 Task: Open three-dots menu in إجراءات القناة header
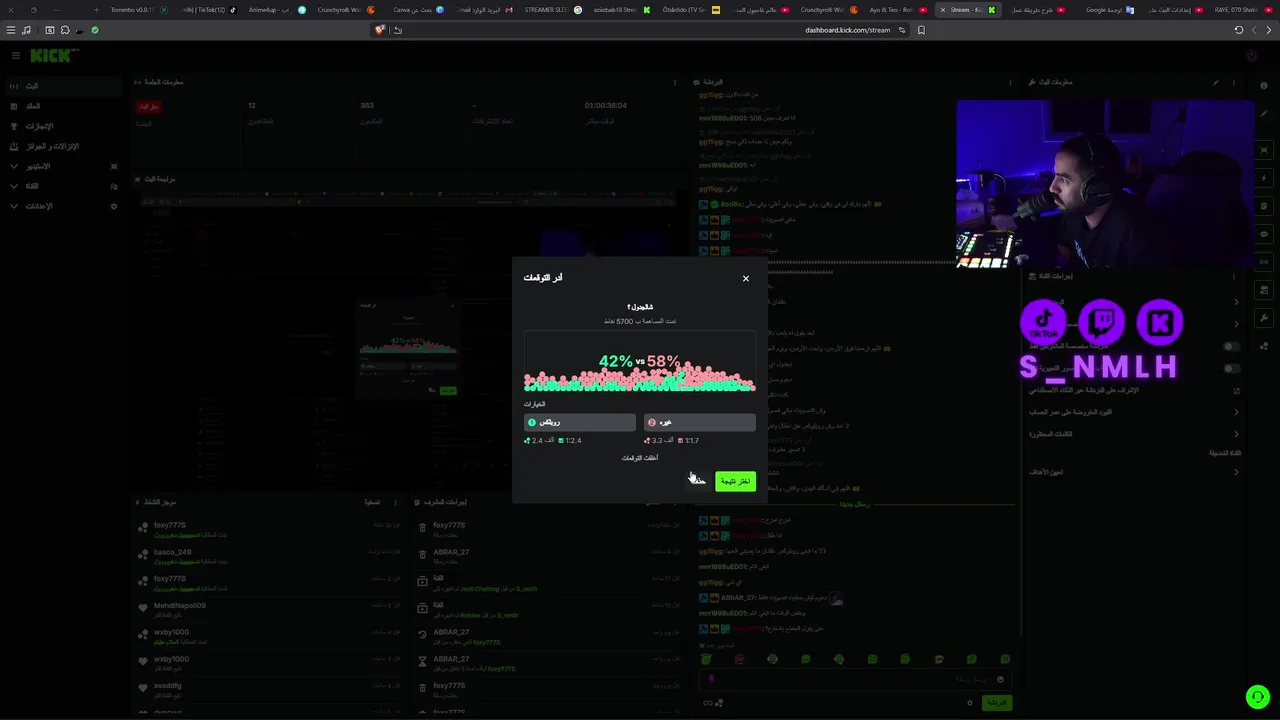(x=1234, y=276)
